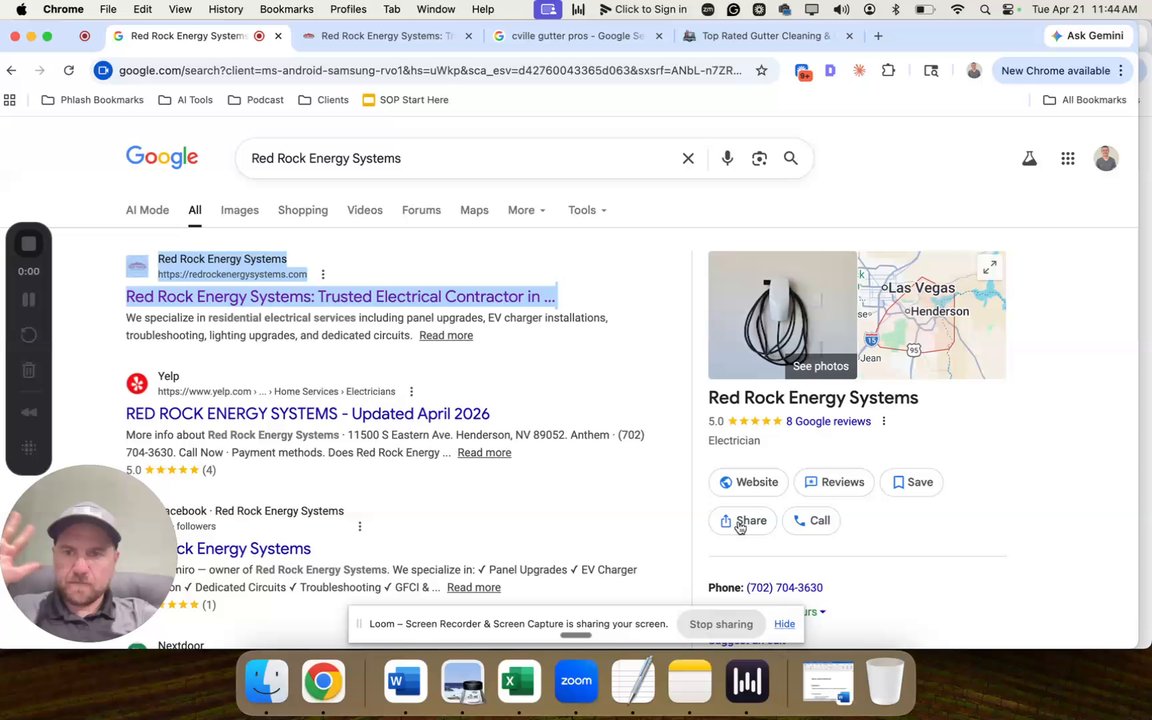This screenshot has width=1152, height=720.
Task: Open the Clients bookmarks folder
Action: 323,100
